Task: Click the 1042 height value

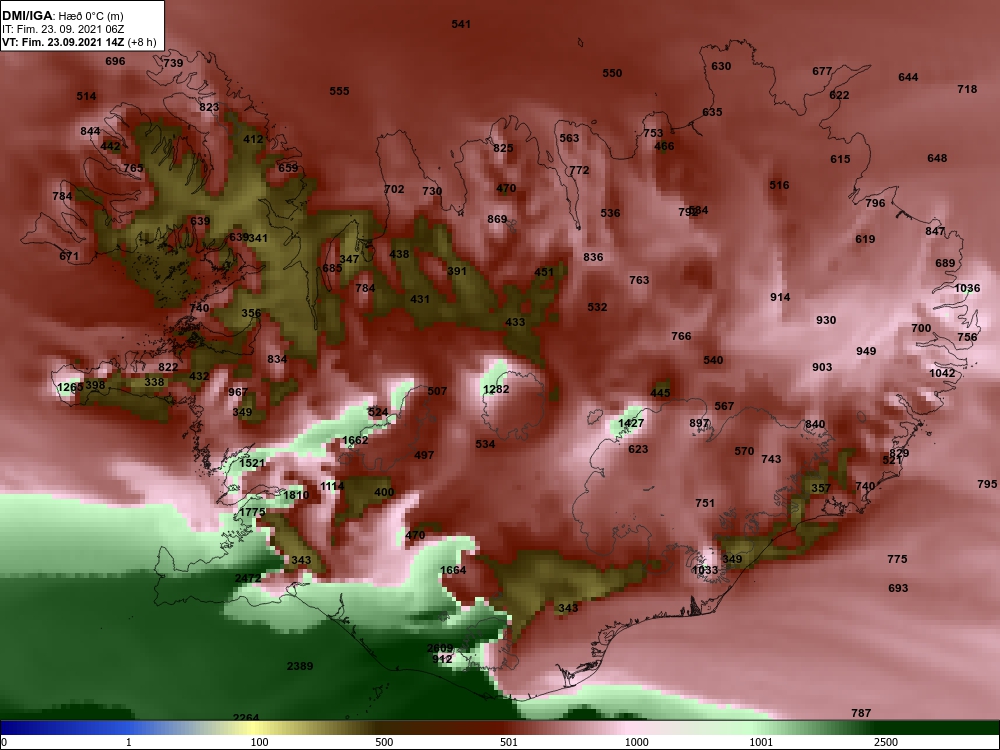Action: tap(943, 373)
